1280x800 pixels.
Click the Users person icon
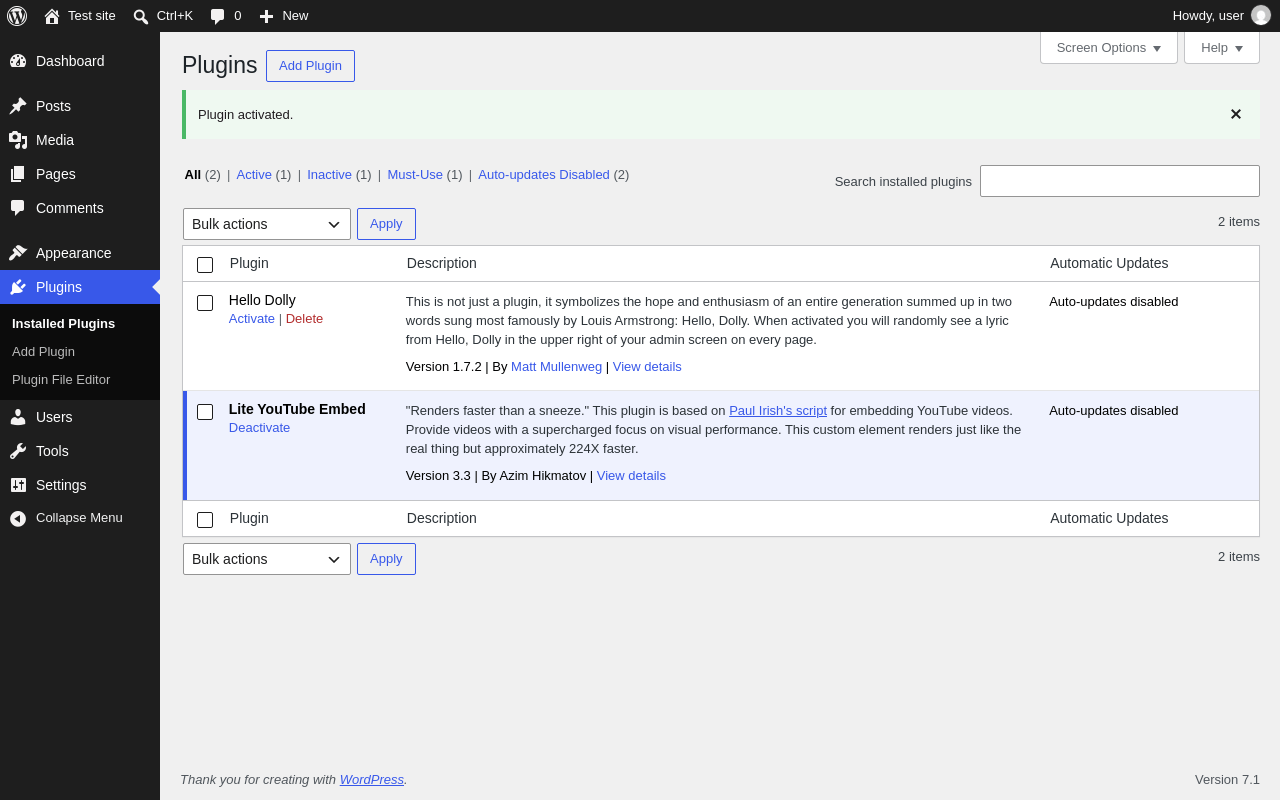pyautogui.click(x=18, y=417)
